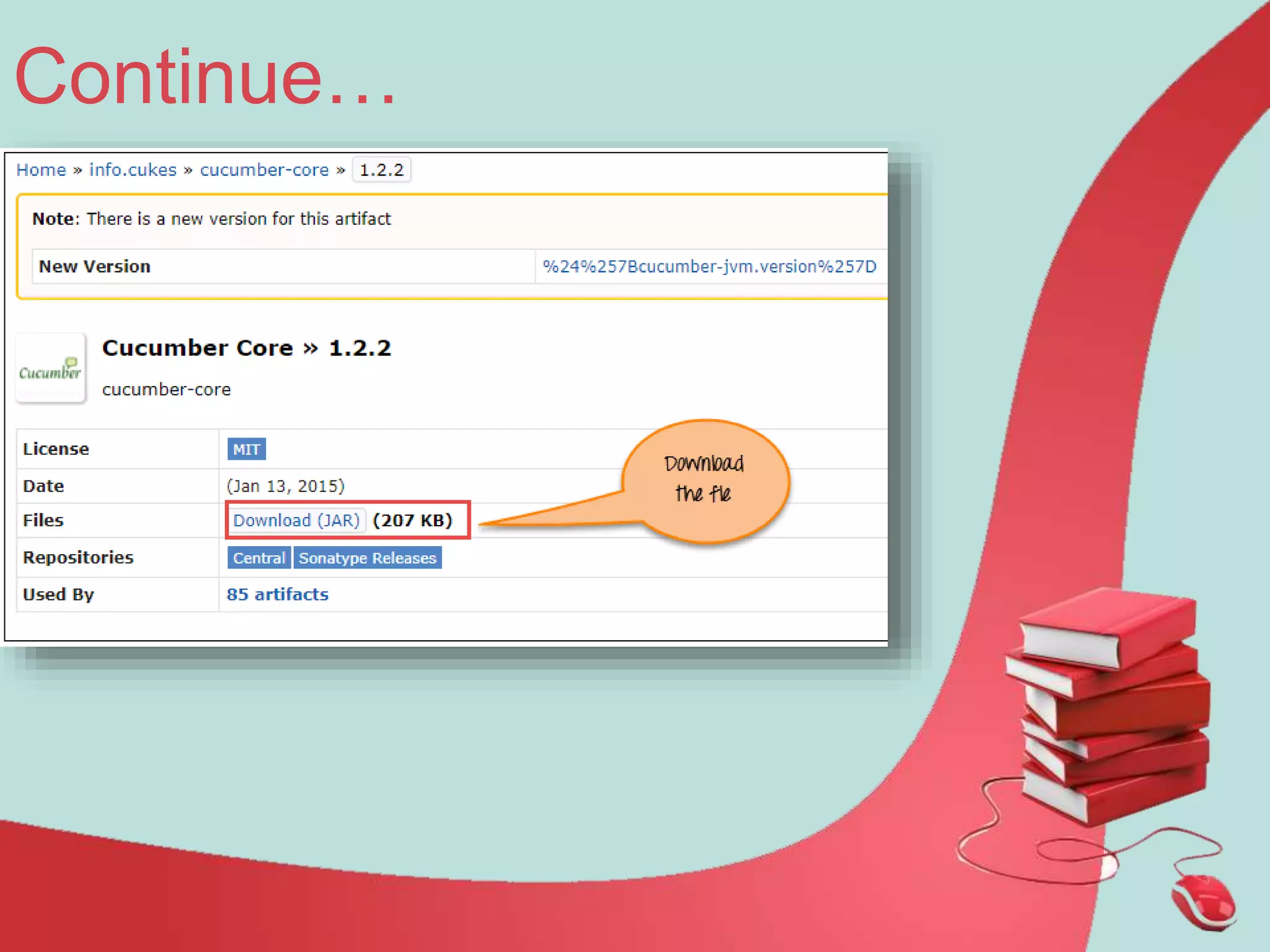Open the Sonatype Releases repository badge
The height and width of the screenshot is (952, 1270).
368,558
